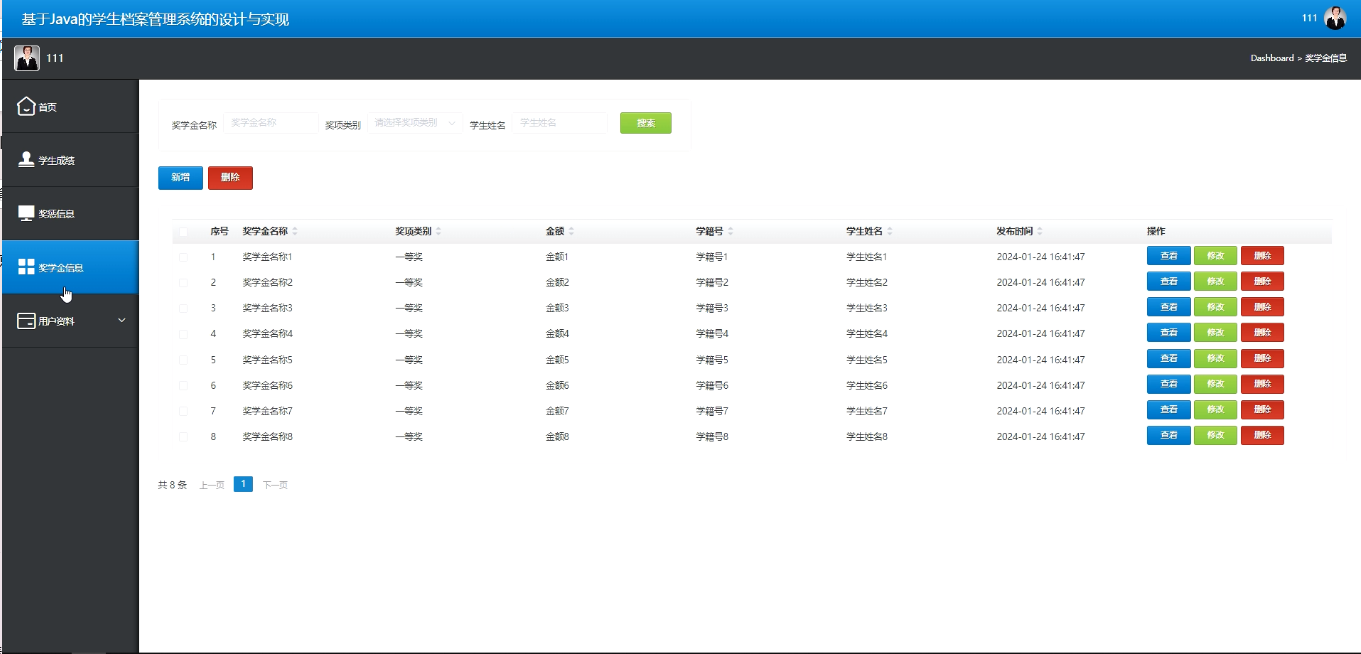
Task: Click the red batch 删除 button above the table
Action: (230, 177)
